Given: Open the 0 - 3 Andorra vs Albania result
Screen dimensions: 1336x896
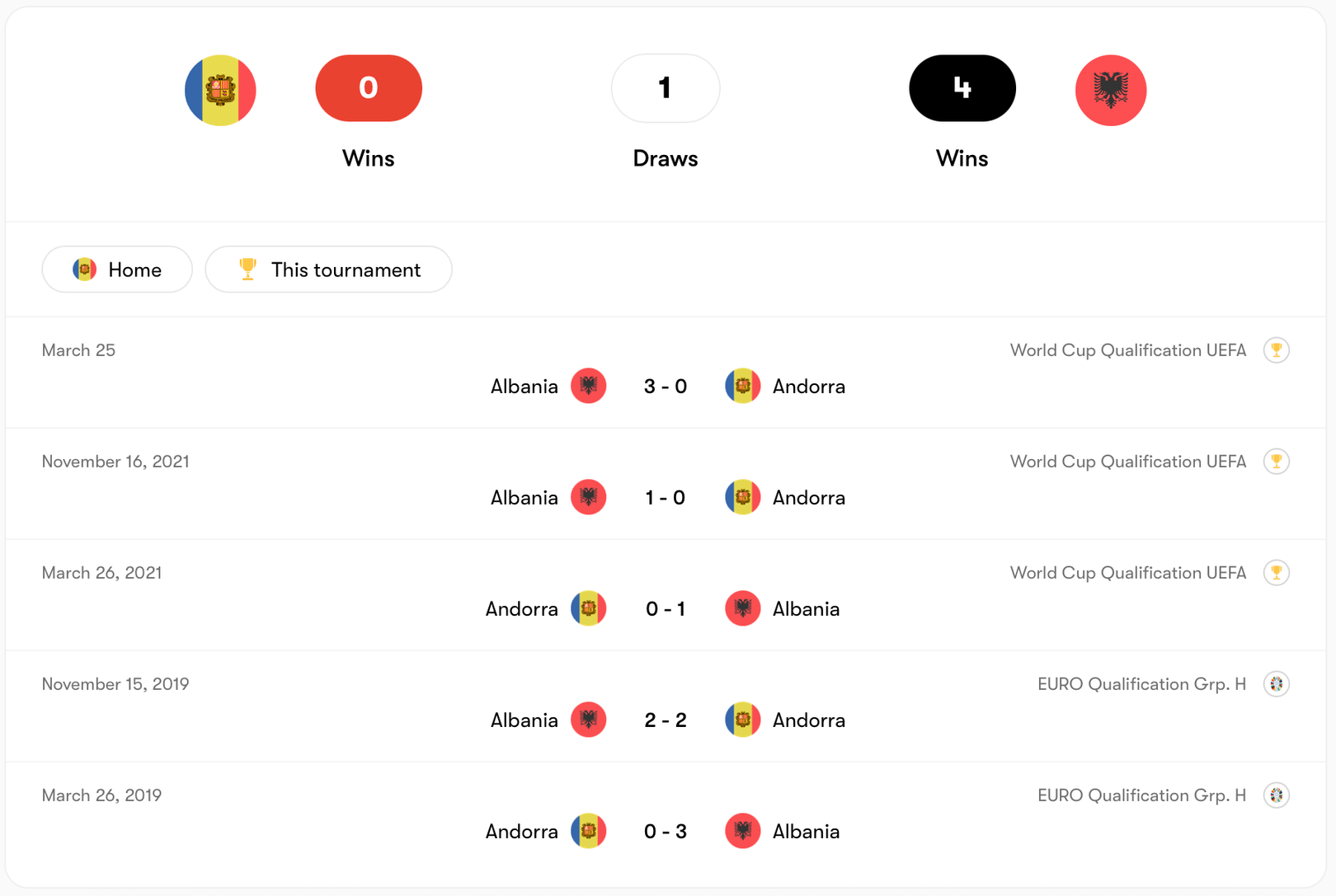Looking at the screenshot, I should 666,832.
